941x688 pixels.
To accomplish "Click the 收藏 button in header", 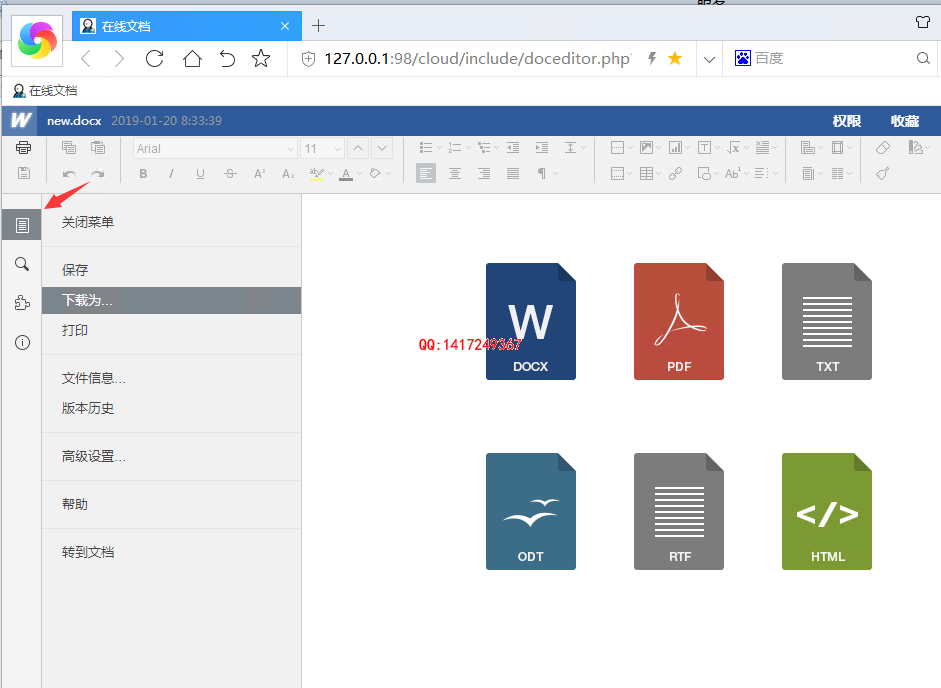I will click(904, 121).
